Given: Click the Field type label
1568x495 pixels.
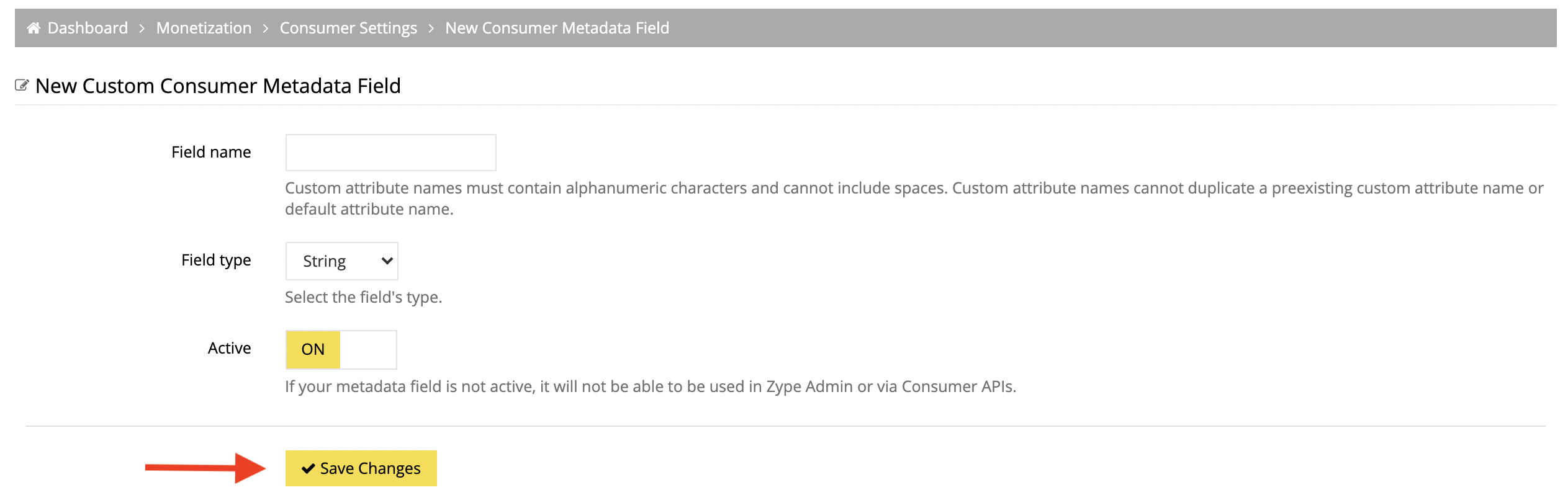Looking at the screenshot, I should [216, 260].
